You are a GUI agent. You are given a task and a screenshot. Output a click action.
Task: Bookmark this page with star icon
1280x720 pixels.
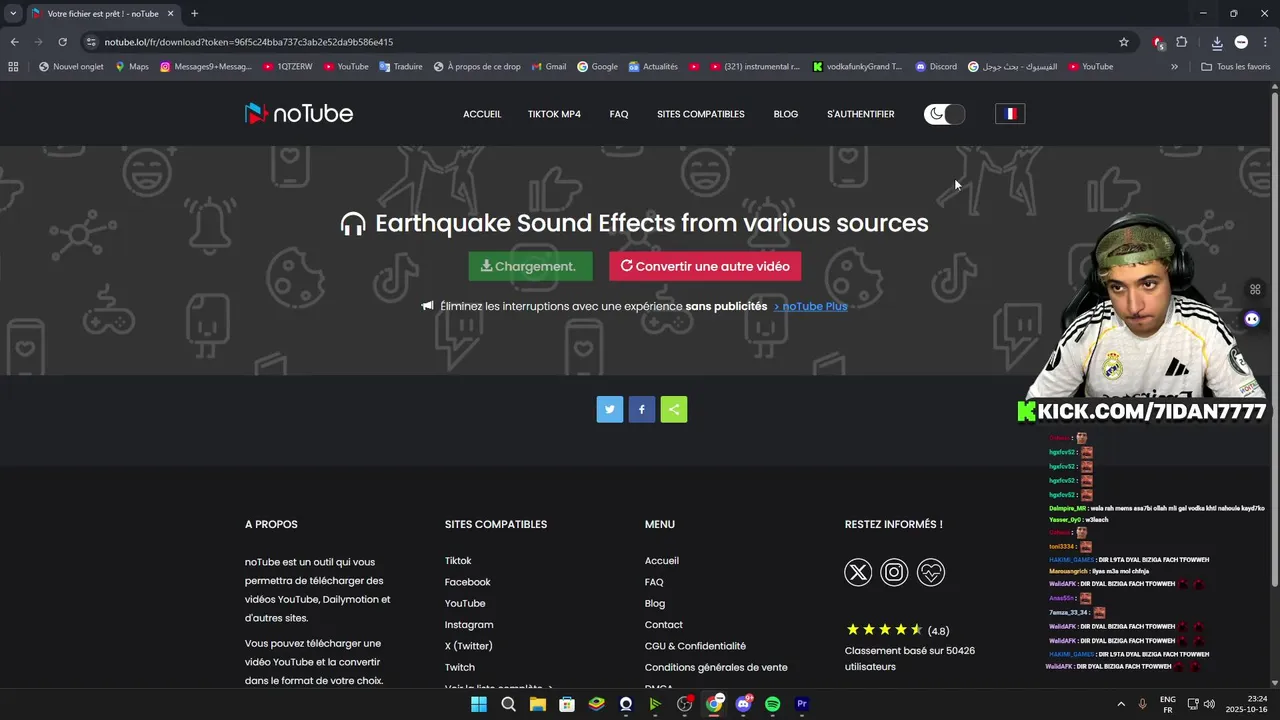coord(1124,42)
